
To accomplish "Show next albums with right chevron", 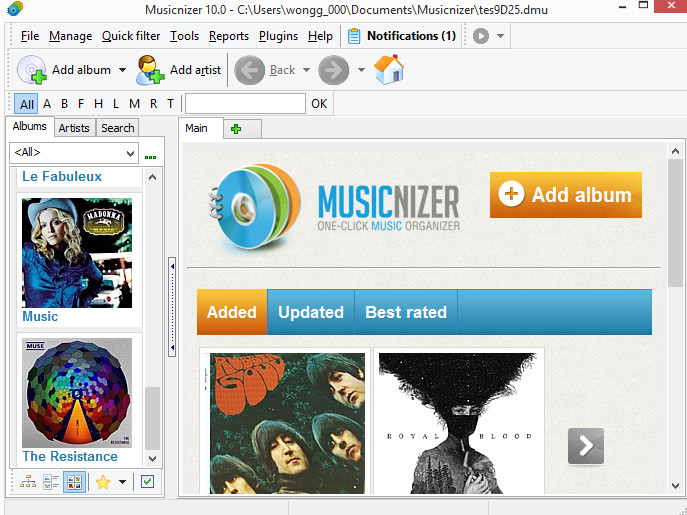I will (586, 446).
